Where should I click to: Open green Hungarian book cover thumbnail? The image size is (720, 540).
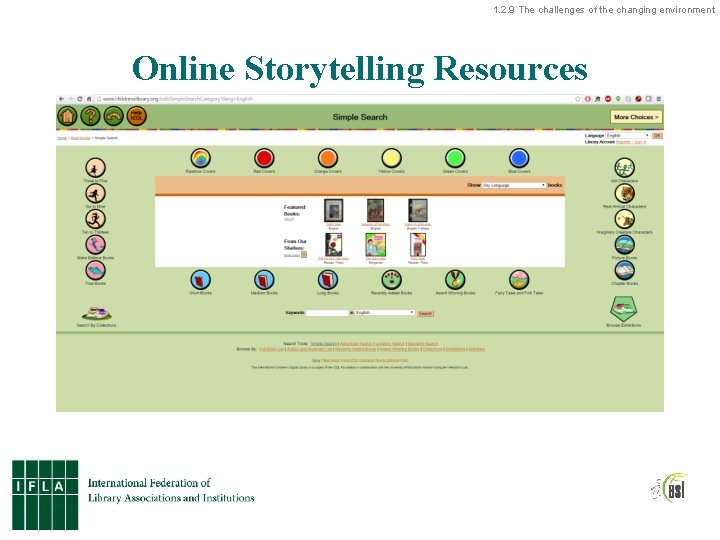click(375, 245)
